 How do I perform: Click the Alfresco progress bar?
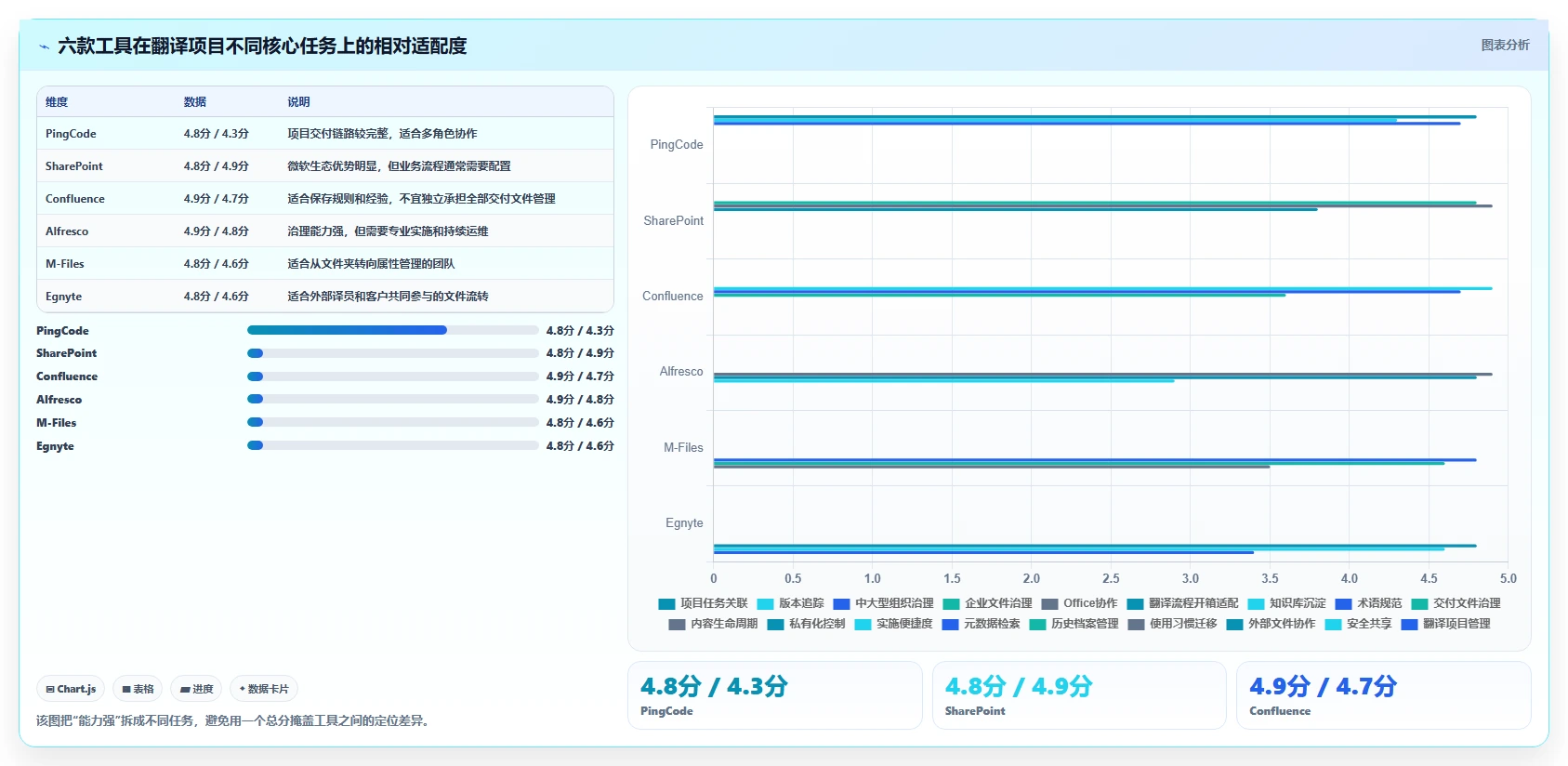tap(392, 399)
